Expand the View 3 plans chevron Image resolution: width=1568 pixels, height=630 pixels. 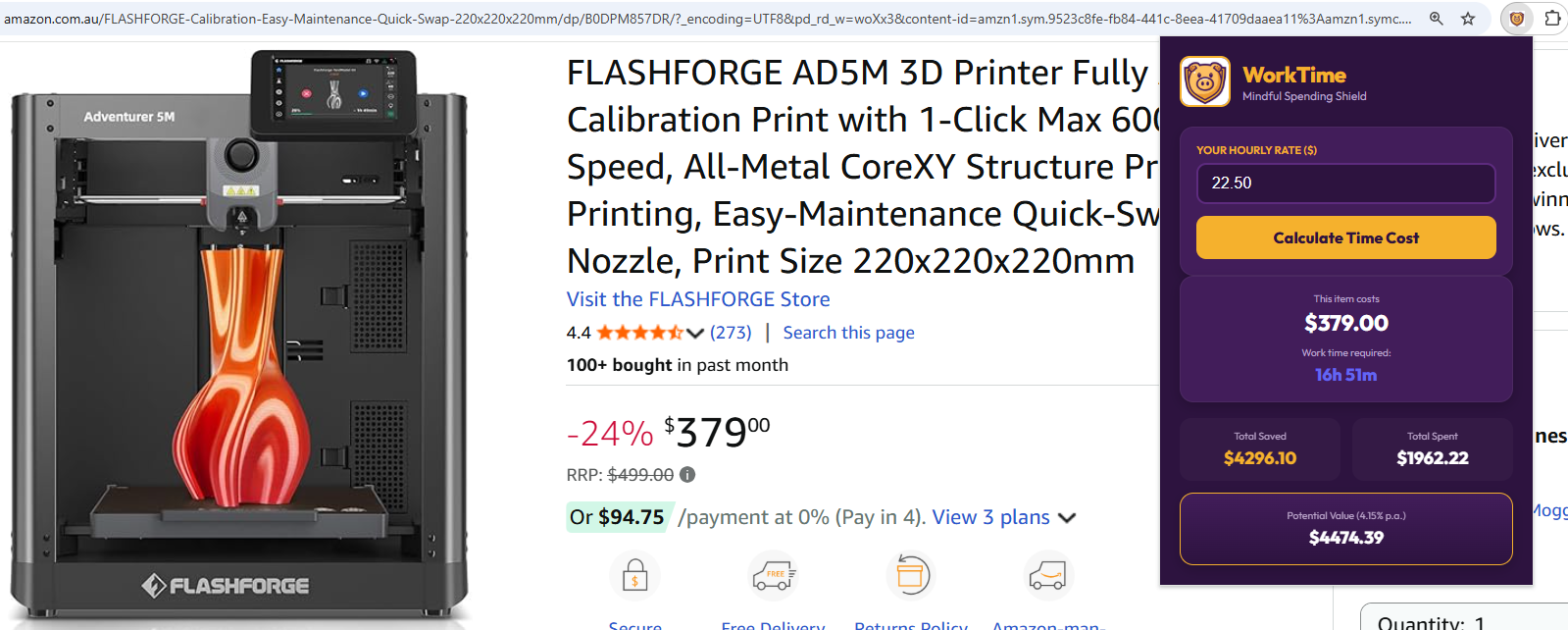(1067, 518)
